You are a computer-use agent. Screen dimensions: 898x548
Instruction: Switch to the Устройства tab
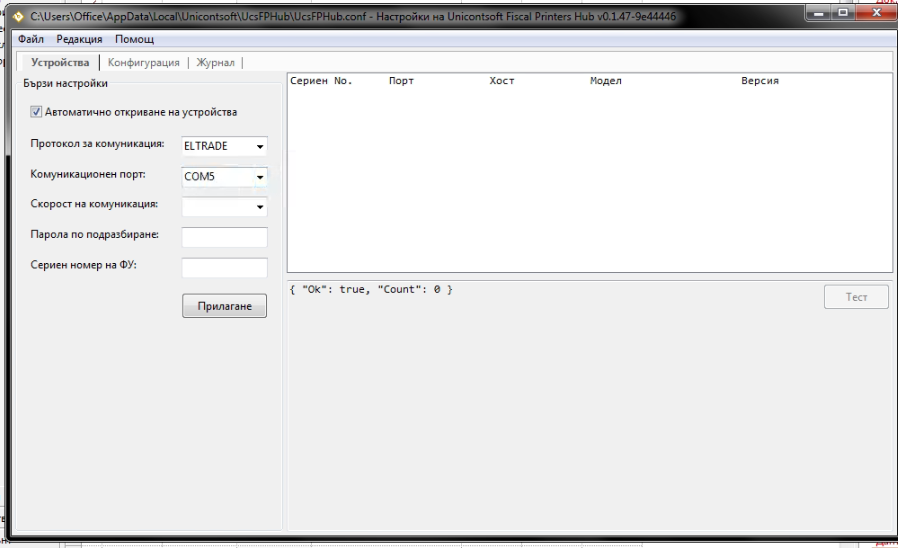coord(60,62)
